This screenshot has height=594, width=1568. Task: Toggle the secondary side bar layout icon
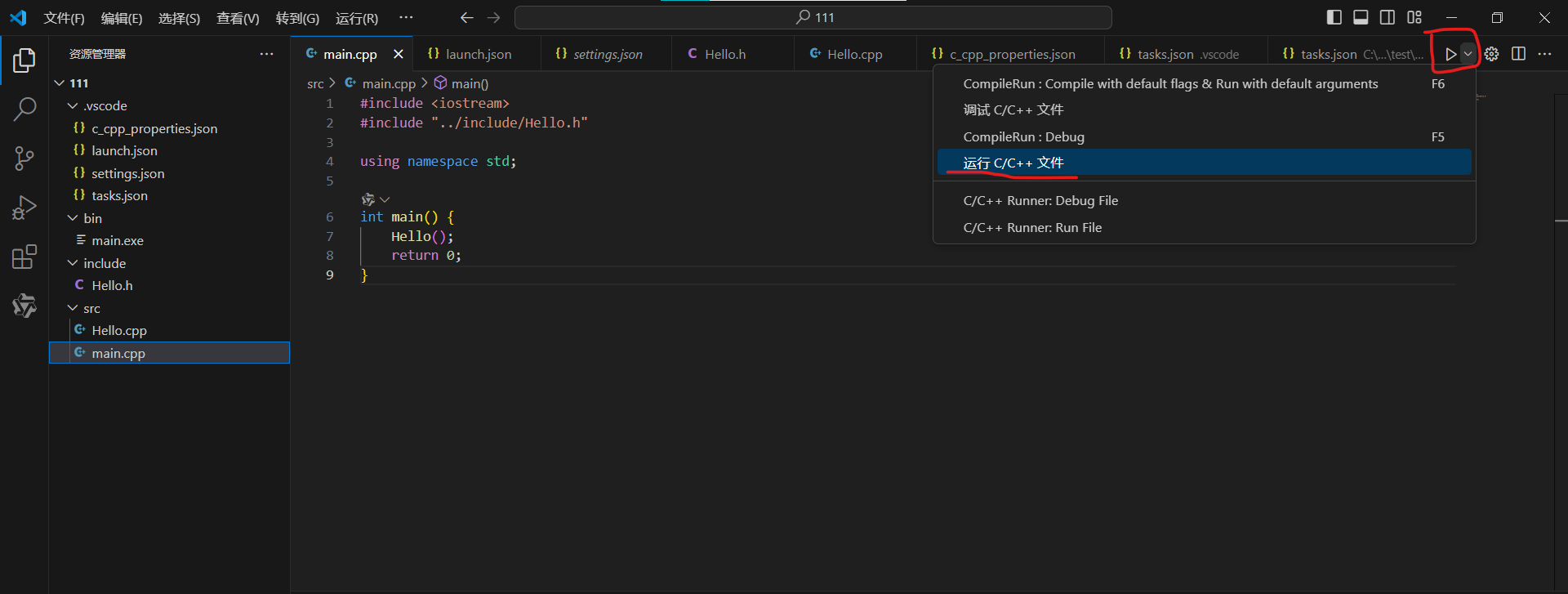pyautogui.click(x=1388, y=17)
